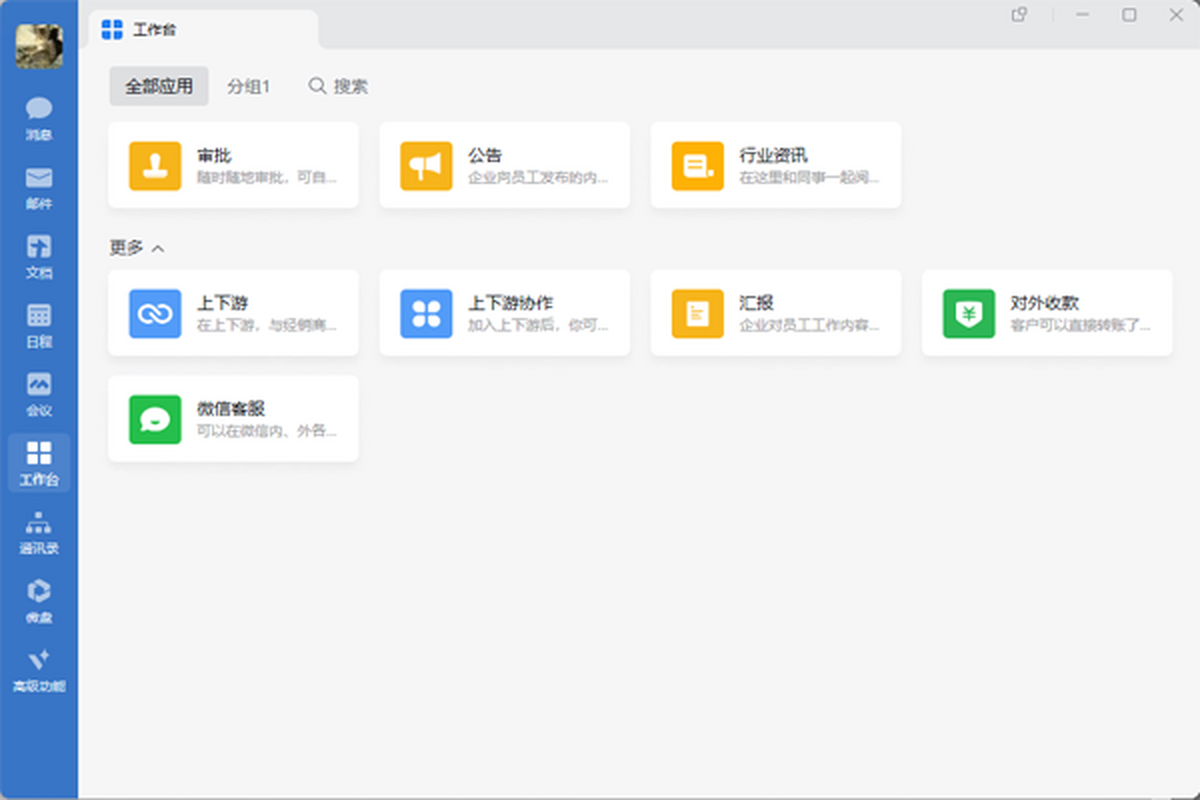Click the 上下游协作 four-dot icon

pos(426,313)
